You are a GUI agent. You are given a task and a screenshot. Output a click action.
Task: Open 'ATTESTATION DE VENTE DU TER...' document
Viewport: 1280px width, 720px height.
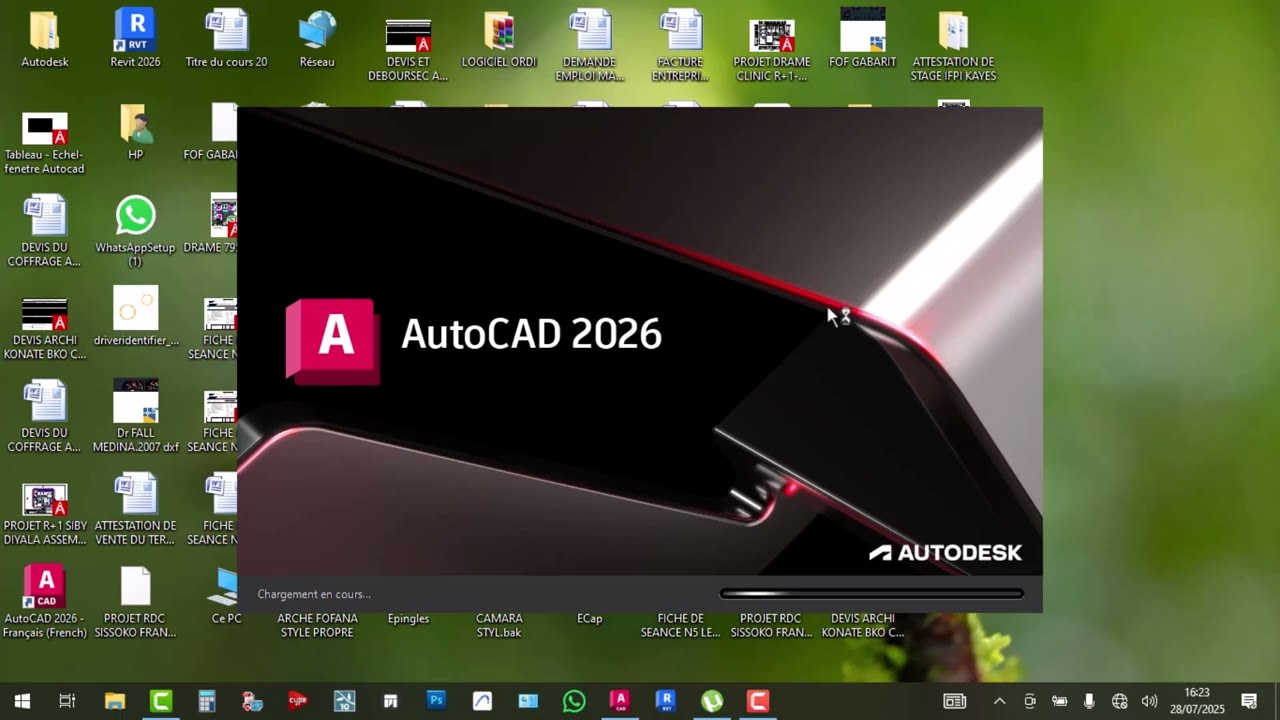click(135, 508)
